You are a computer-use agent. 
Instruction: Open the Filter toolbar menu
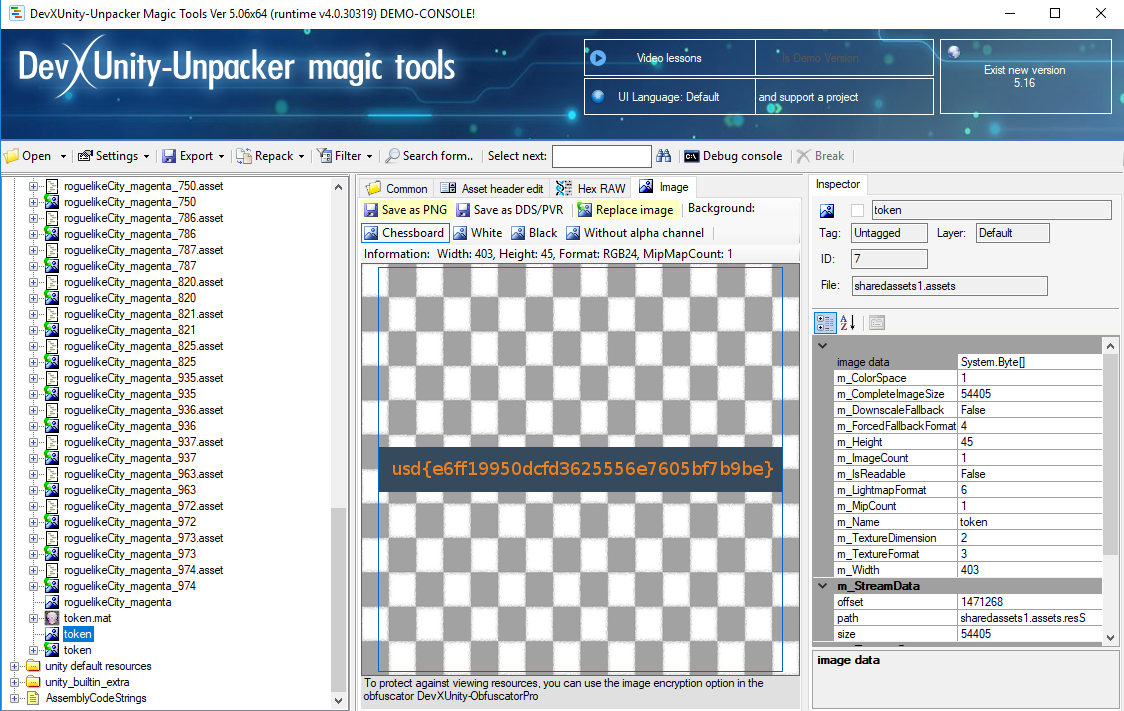tap(346, 156)
